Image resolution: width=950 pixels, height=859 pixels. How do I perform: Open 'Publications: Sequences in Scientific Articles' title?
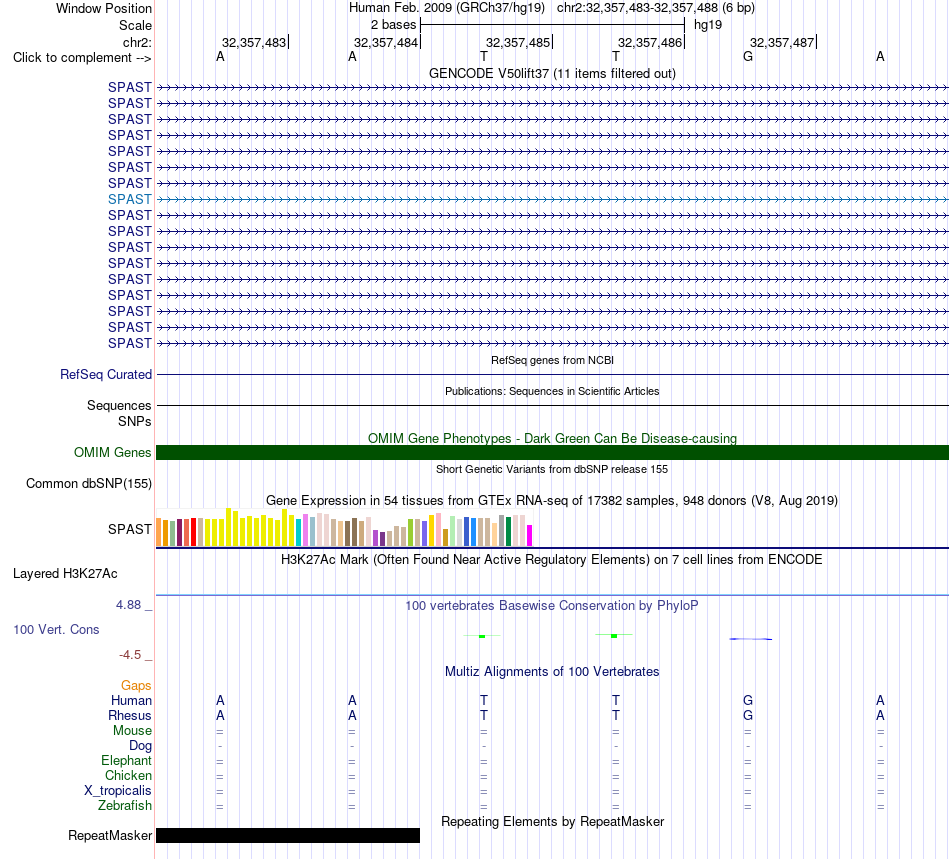click(x=552, y=391)
